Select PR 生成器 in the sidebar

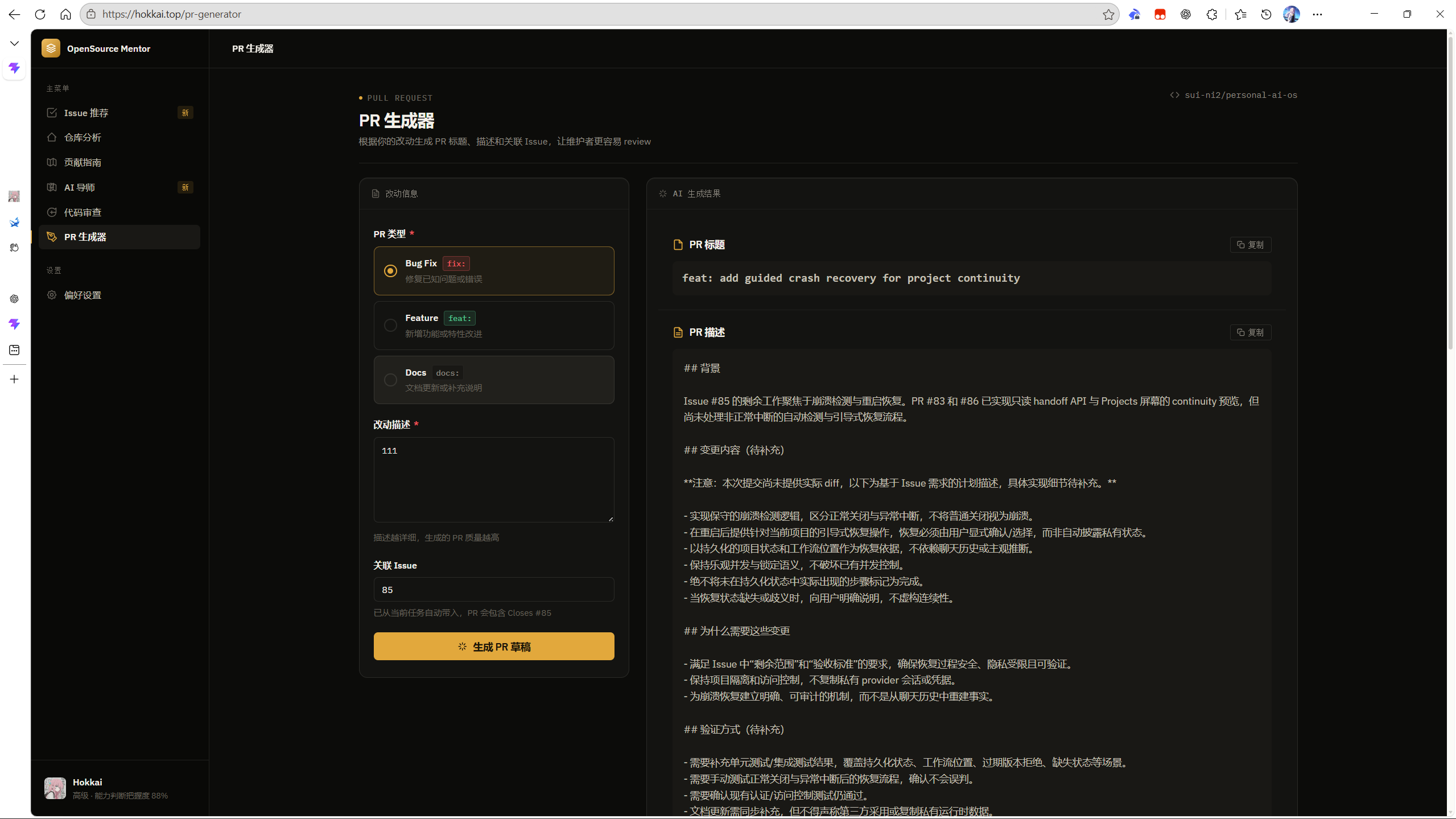tap(119, 237)
